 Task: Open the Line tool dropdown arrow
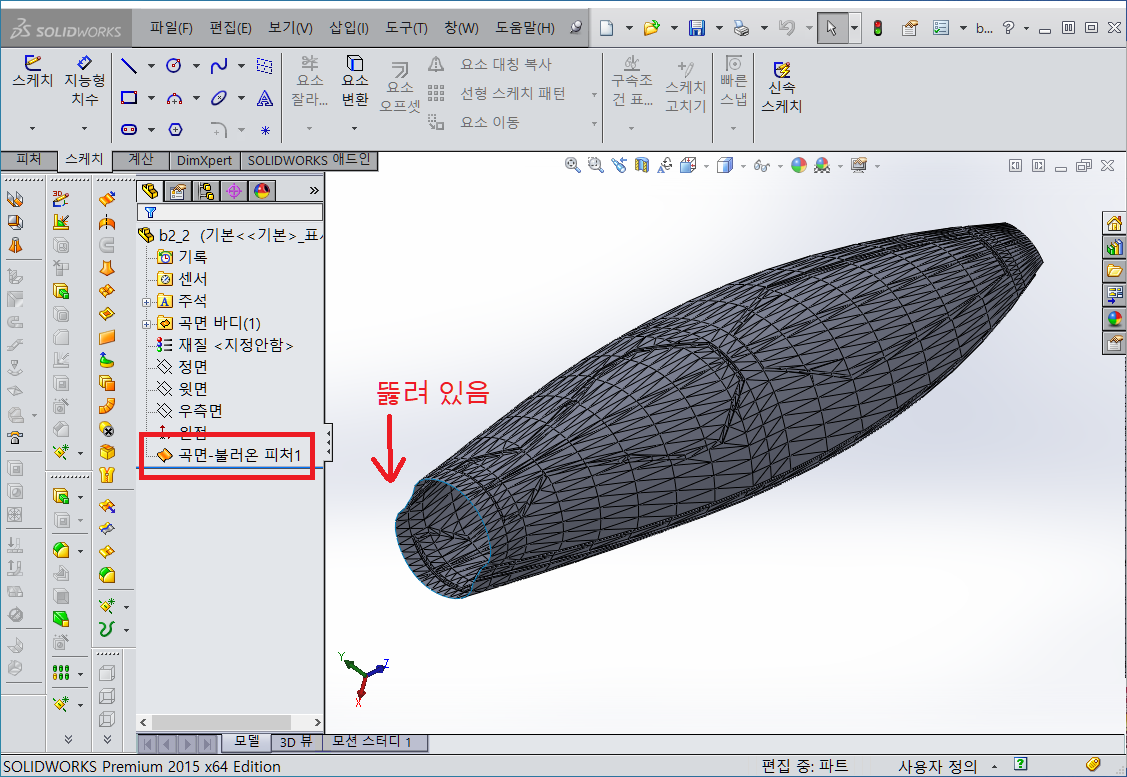[151, 66]
